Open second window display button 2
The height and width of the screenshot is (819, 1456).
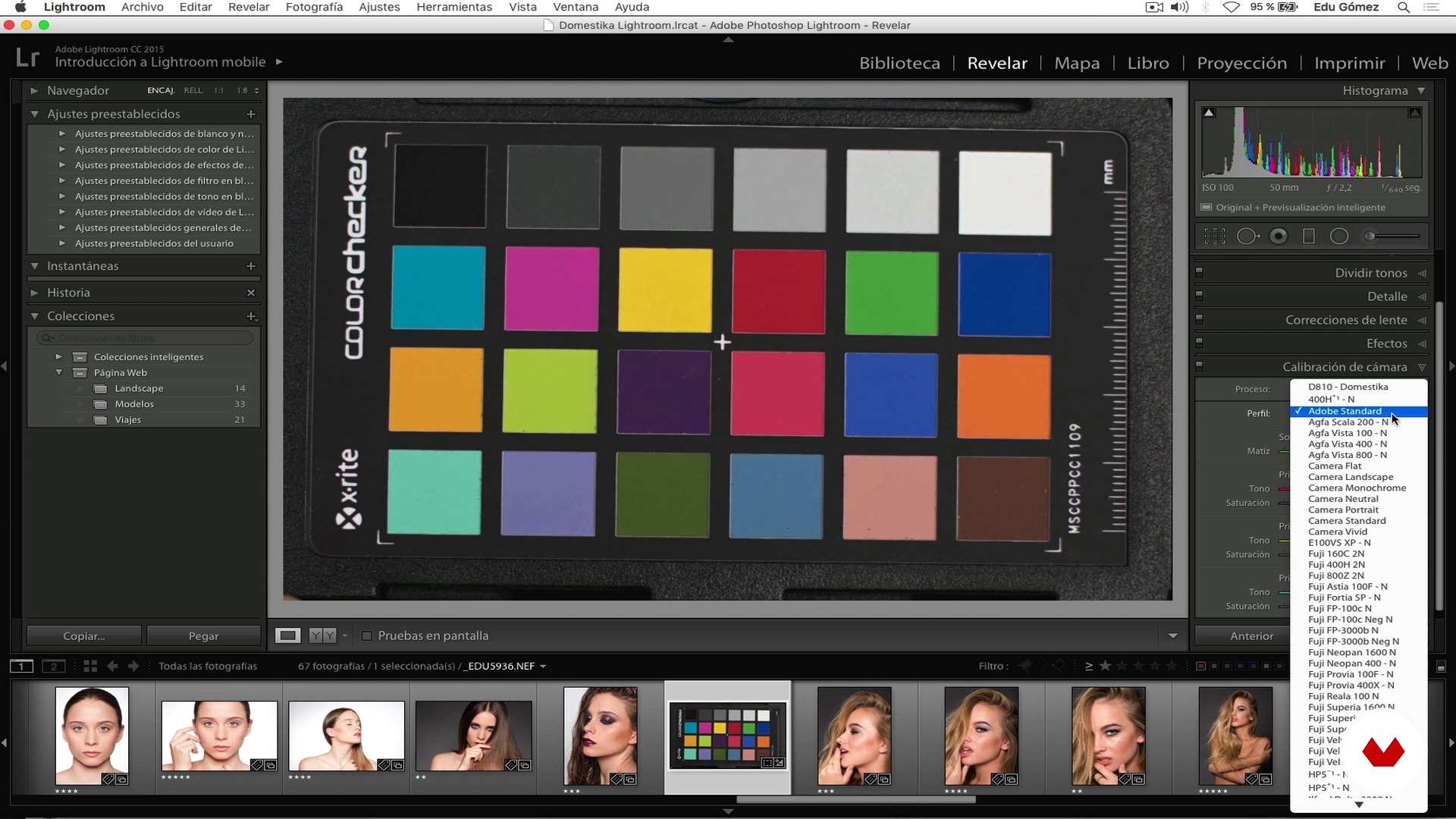point(53,666)
